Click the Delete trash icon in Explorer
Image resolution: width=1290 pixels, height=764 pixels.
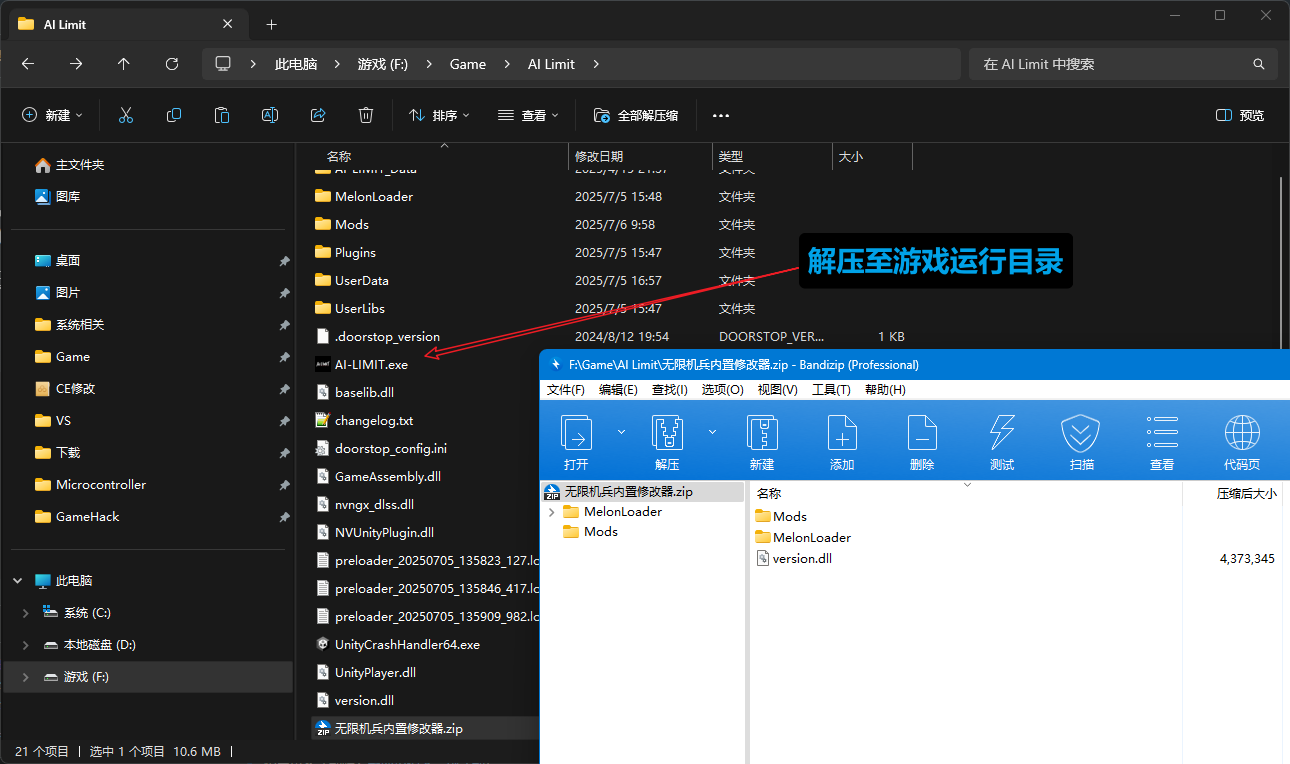pyautogui.click(x=366, y=115)
